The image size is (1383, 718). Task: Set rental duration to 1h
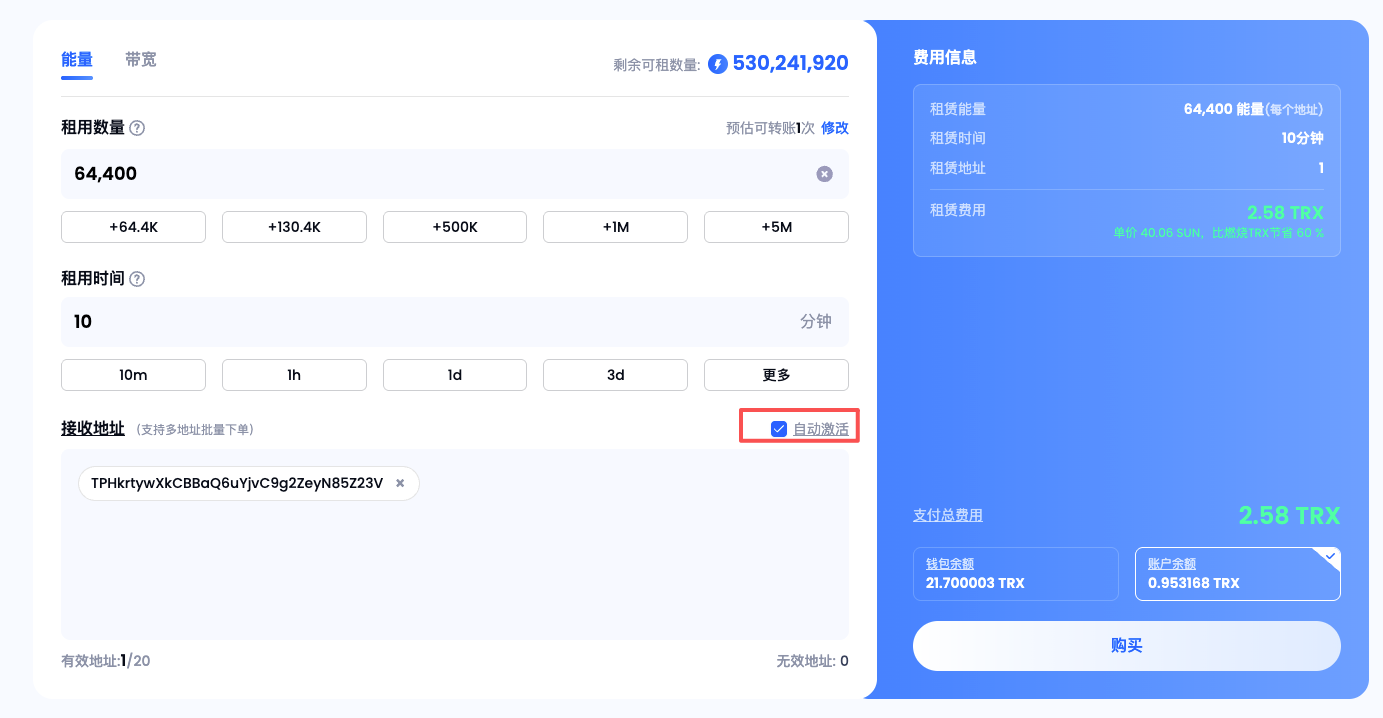(294, 375)
